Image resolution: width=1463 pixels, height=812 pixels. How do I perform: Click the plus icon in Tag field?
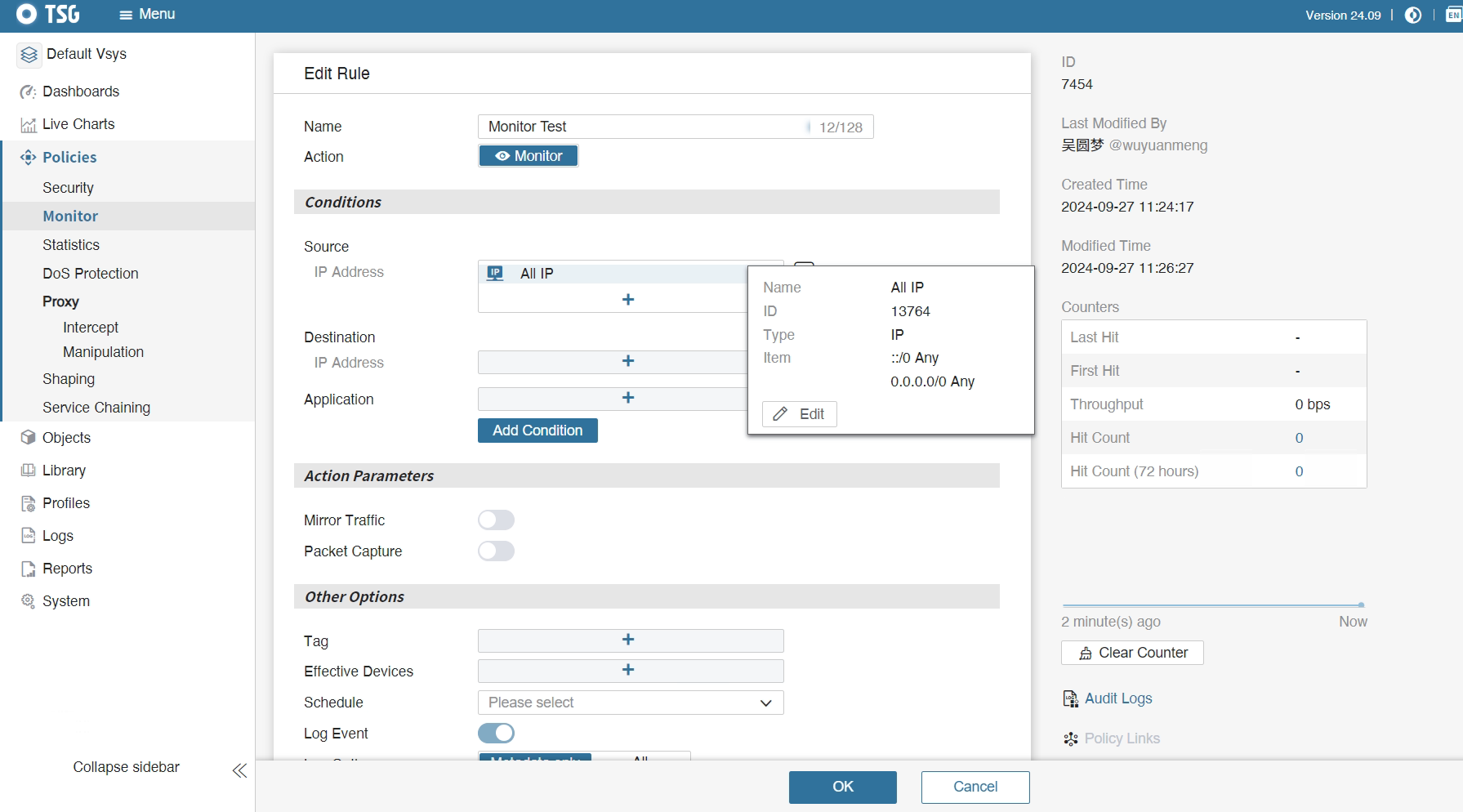coord(627,640)
